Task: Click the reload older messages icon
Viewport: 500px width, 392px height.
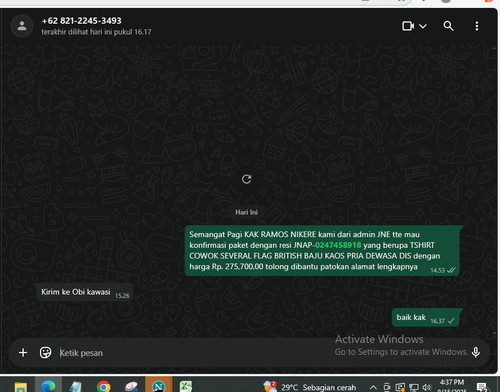Action: pyautogui.click(x=246, y=179)
